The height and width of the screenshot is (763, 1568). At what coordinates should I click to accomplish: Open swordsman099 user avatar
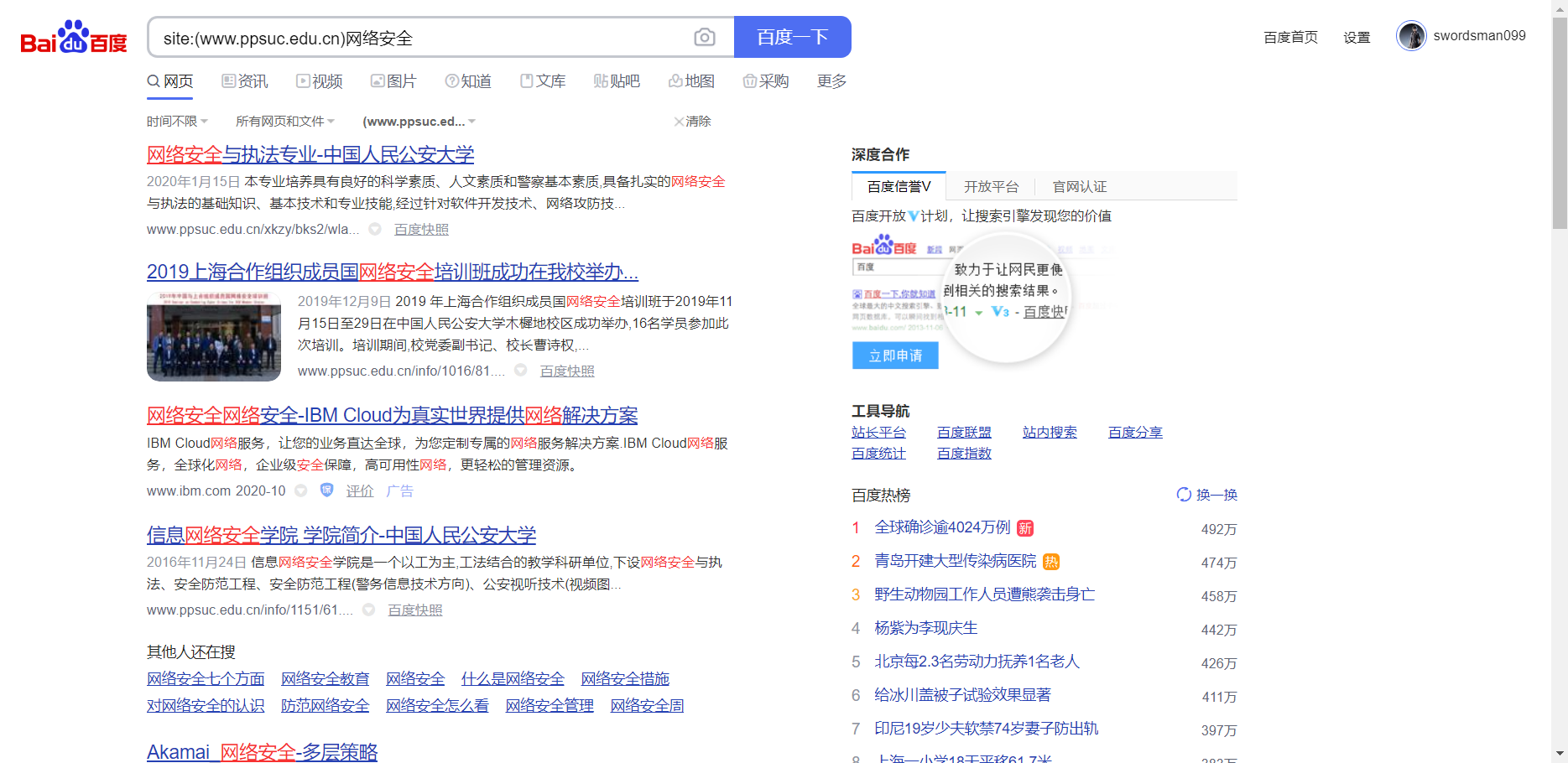click(1411, 36)
